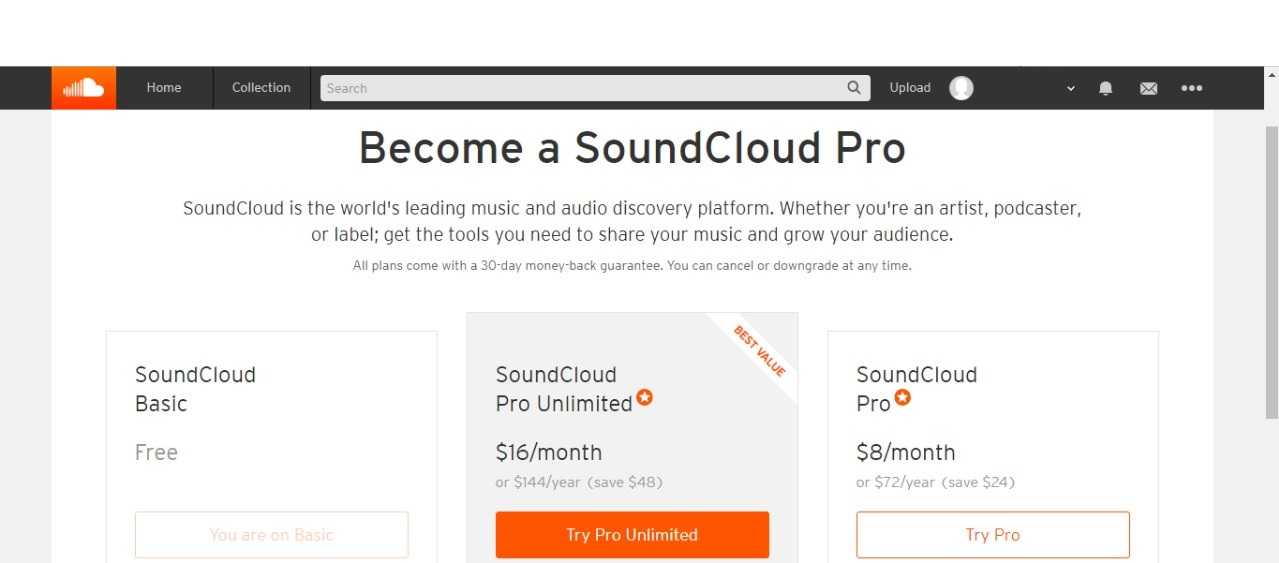Go to the Home tab

pos(164,88)
